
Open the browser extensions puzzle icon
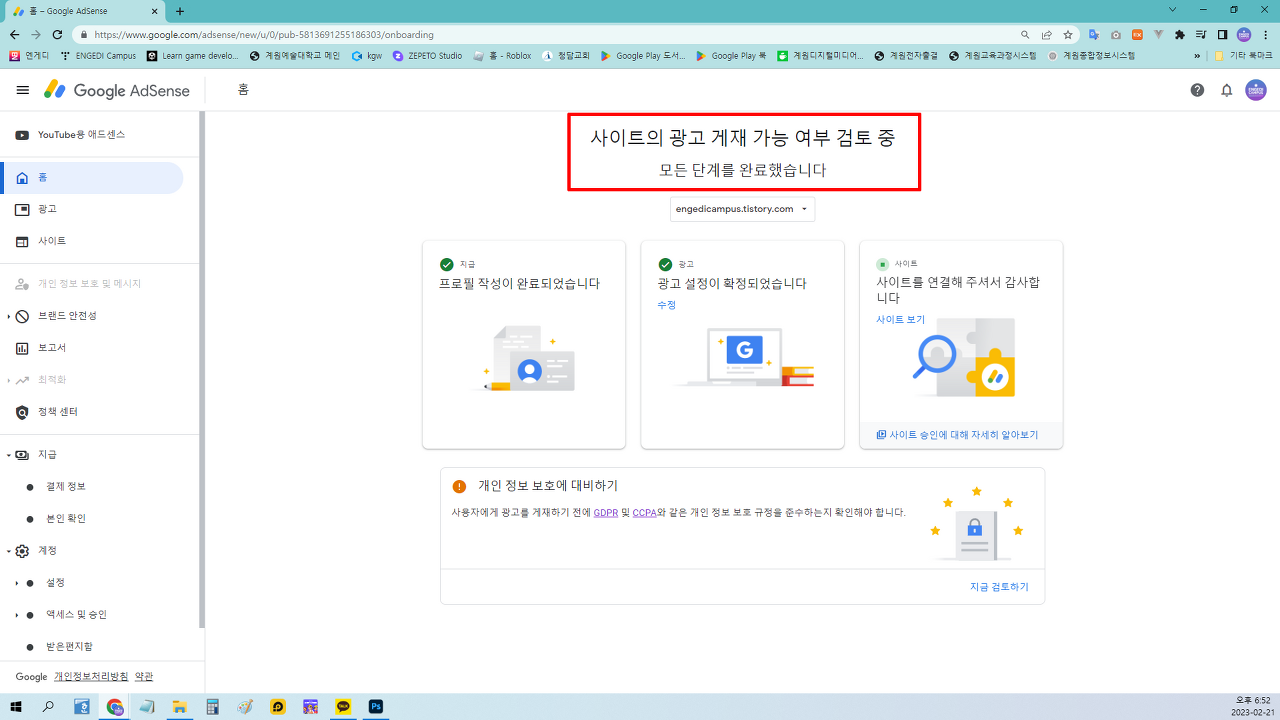[1180, 34]
